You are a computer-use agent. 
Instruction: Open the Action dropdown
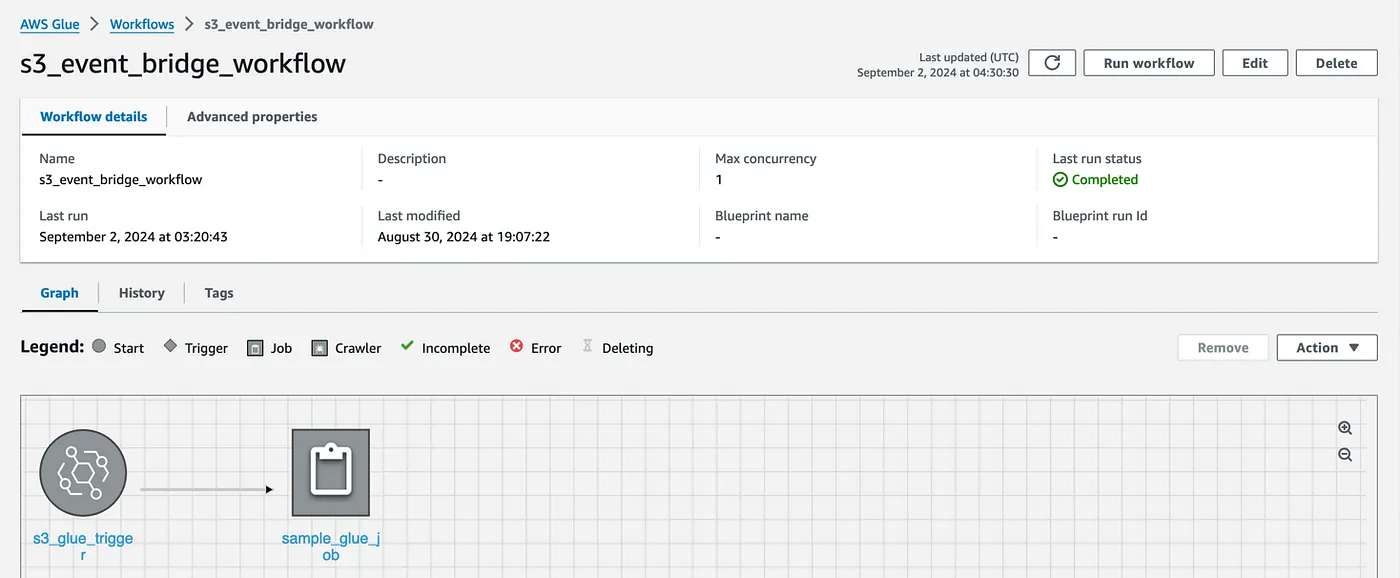1327,347
